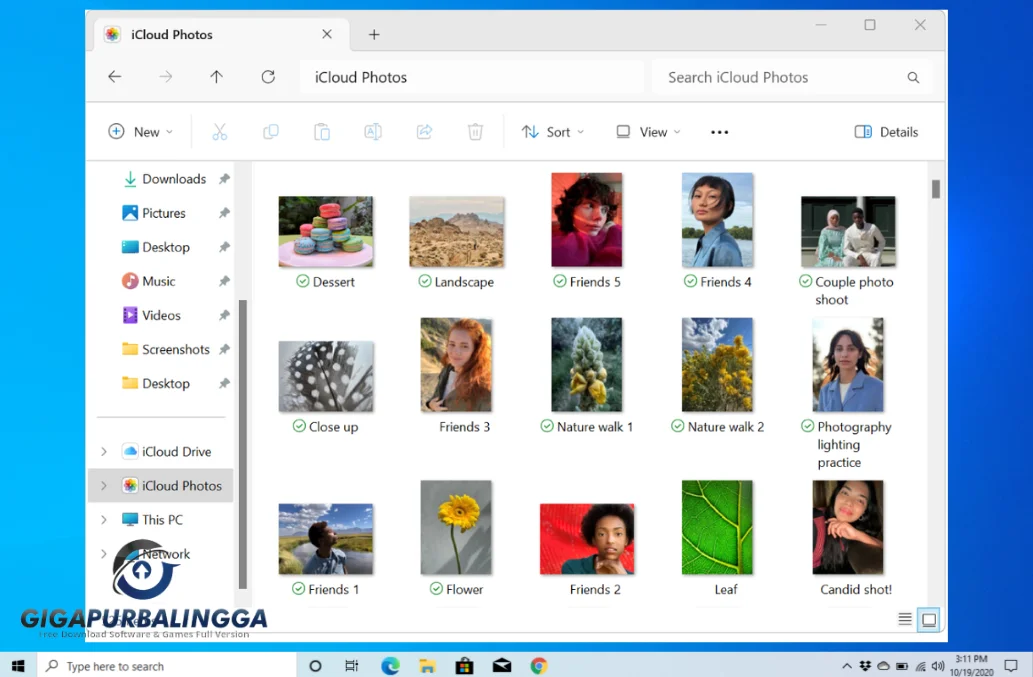This screenshot has width=1033, height=677.
Task: Expand the This PC tree node
Action: [103, 520]
